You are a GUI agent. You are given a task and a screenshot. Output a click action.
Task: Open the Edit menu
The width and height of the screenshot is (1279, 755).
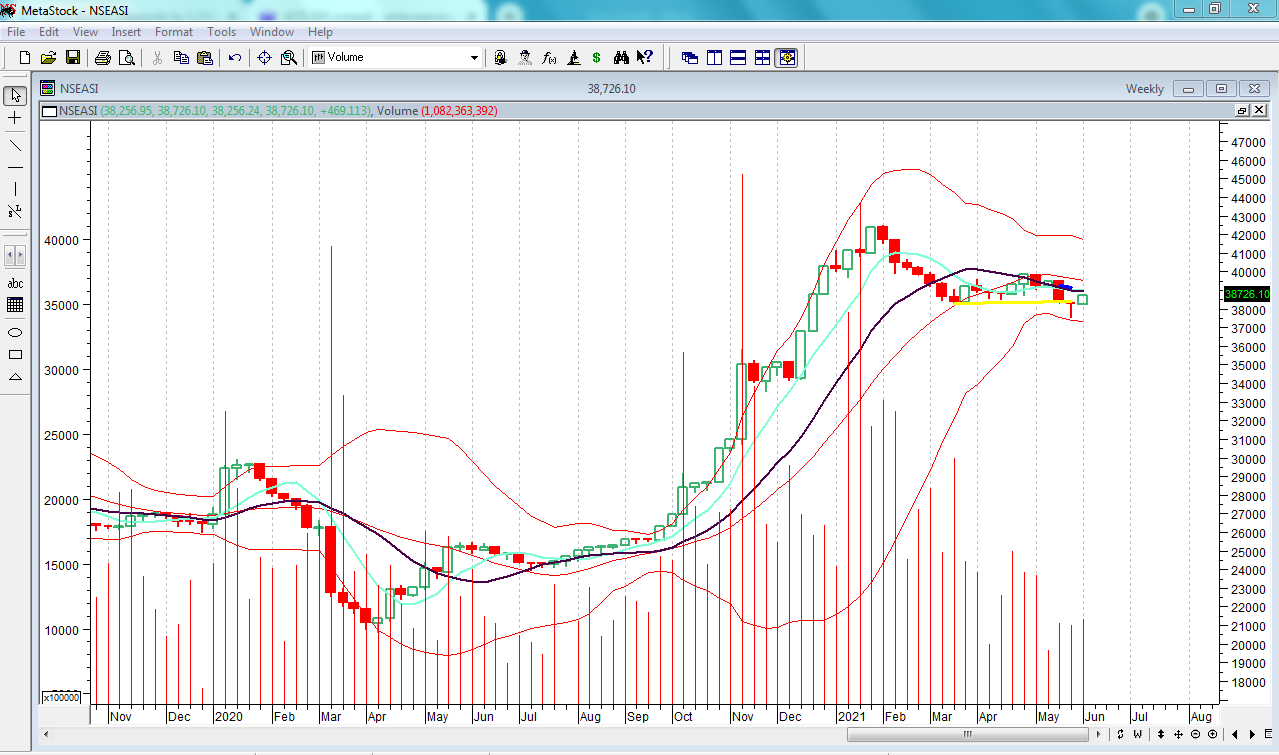pyautogui.click(x=49, y=32)
